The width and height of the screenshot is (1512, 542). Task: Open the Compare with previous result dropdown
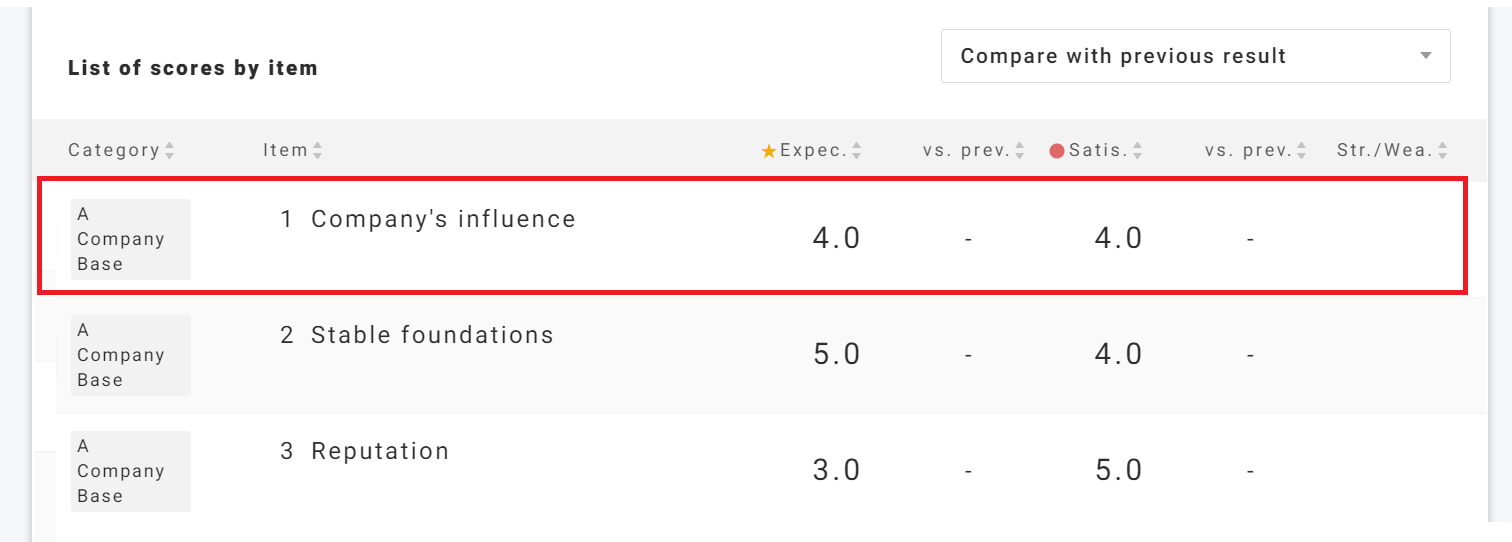[x=1194, y=56]
